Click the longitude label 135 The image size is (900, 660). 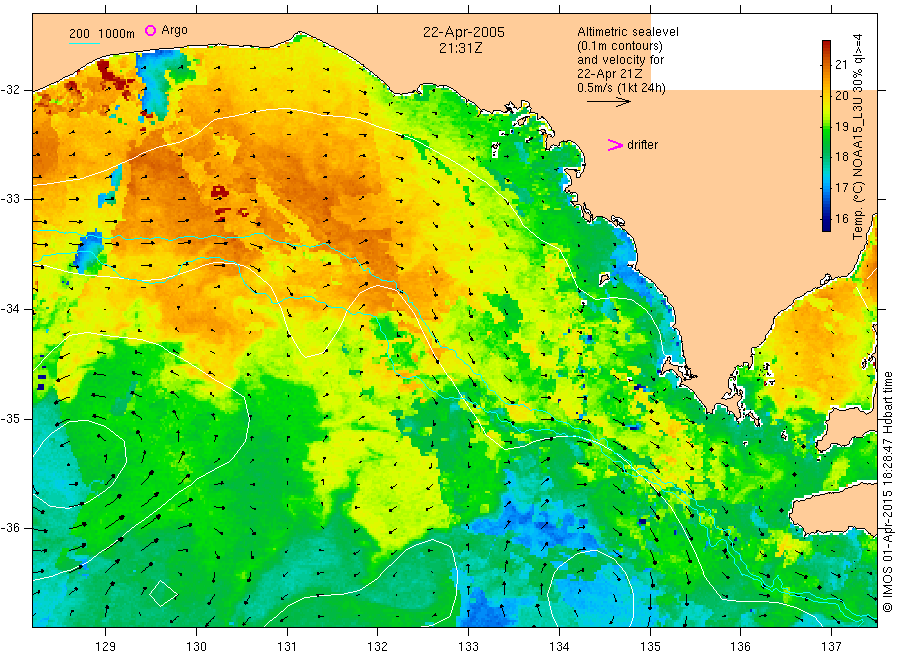pos(650,647)
